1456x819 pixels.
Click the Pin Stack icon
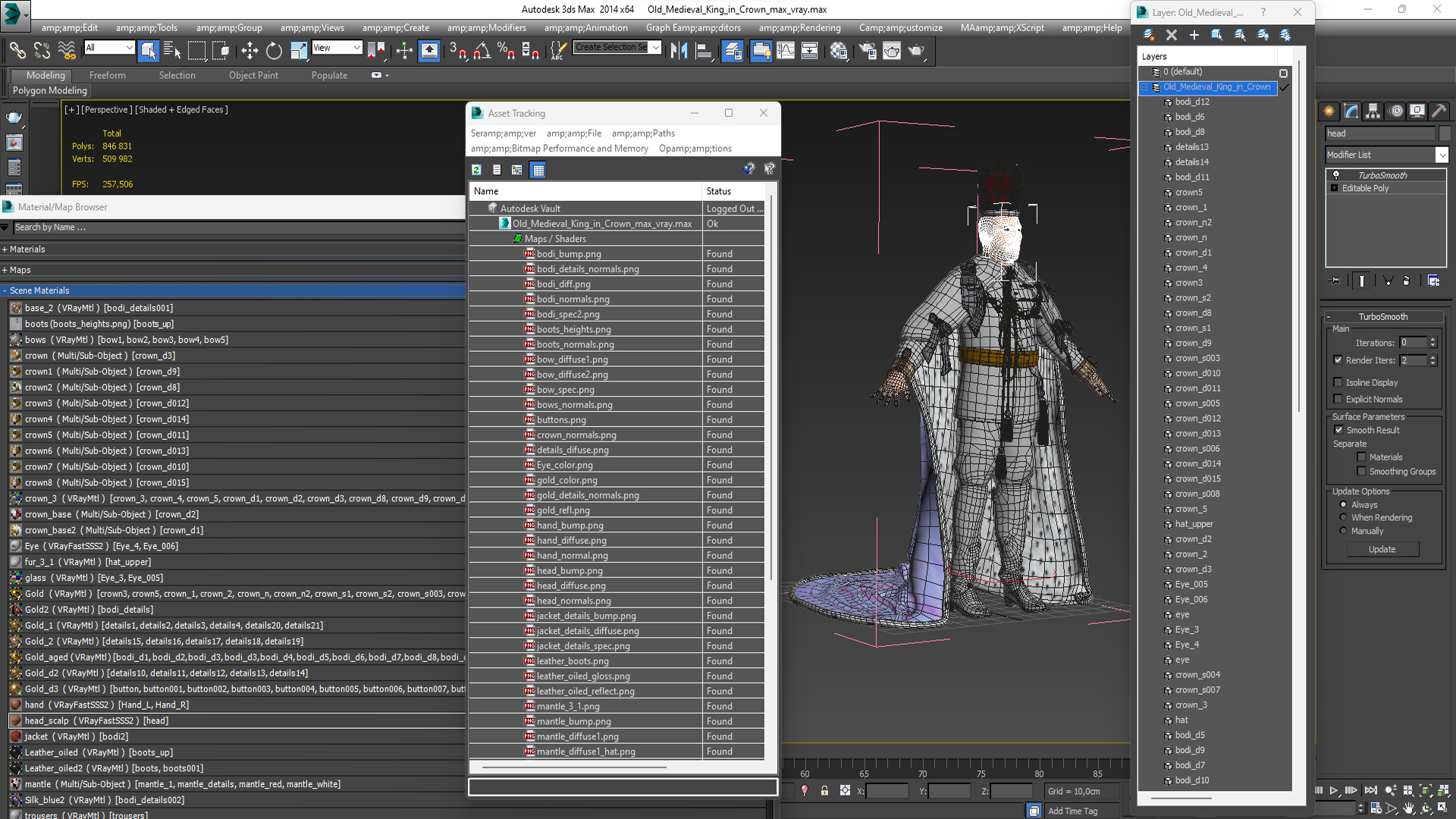click(1335, 281)
